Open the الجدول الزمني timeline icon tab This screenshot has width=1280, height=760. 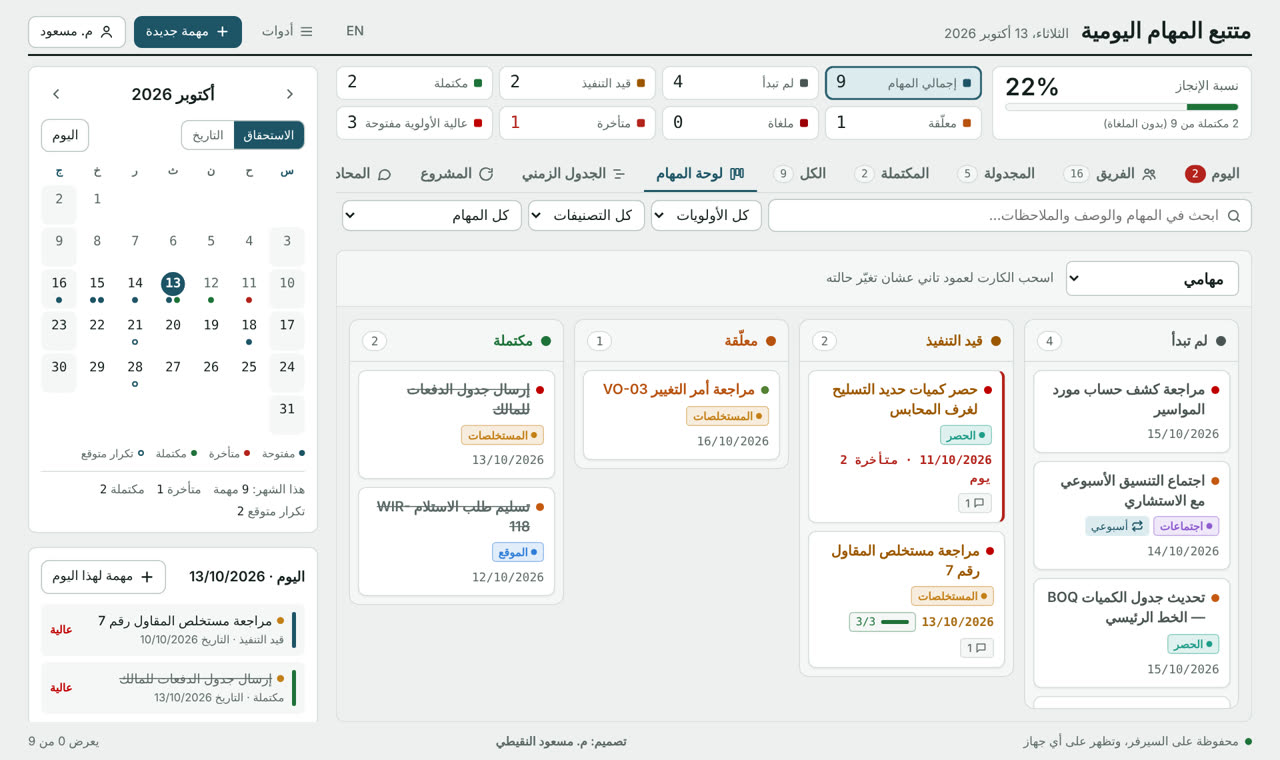point(574,174)
